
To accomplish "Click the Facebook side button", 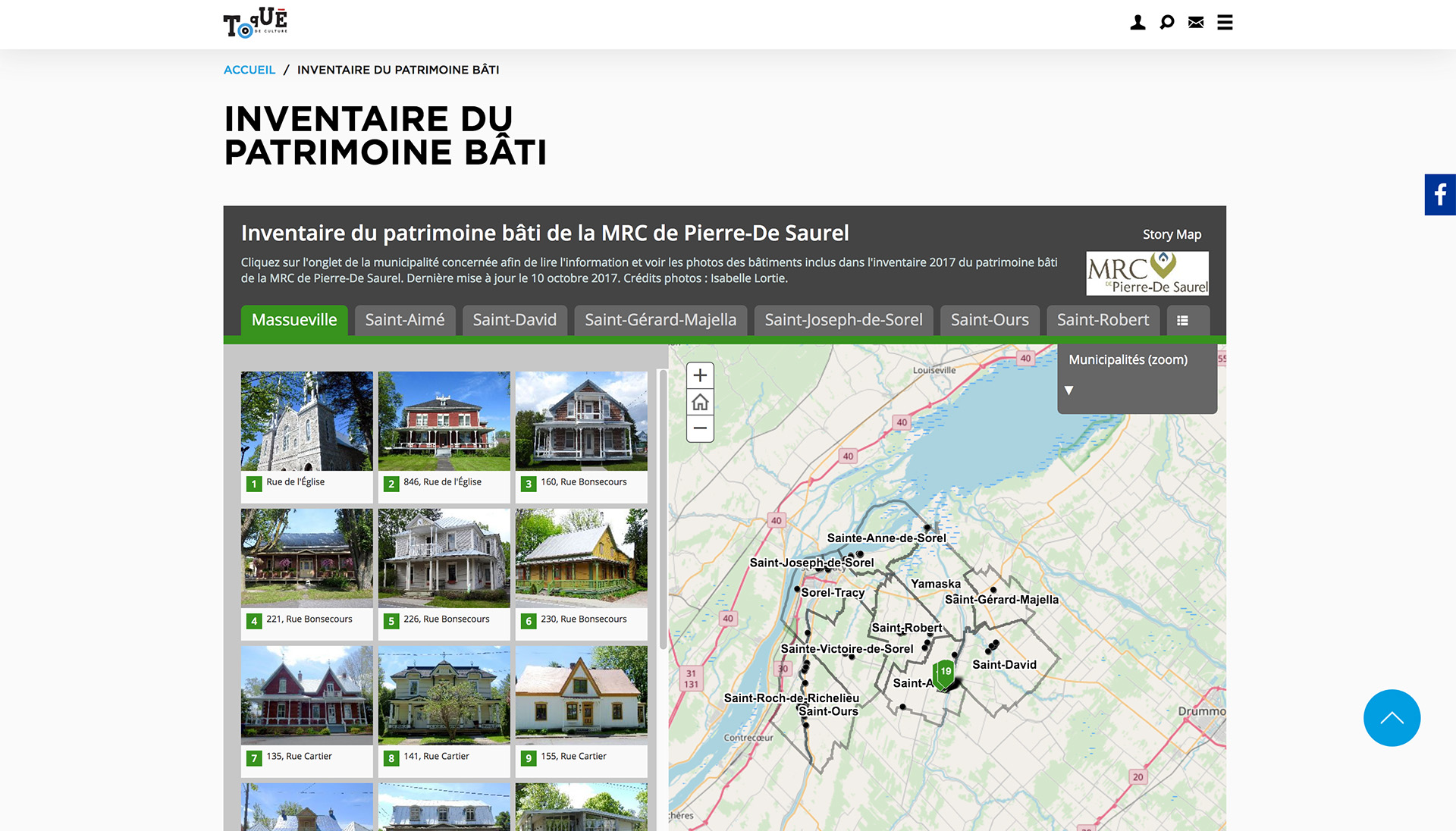I will pos(1439,195).
